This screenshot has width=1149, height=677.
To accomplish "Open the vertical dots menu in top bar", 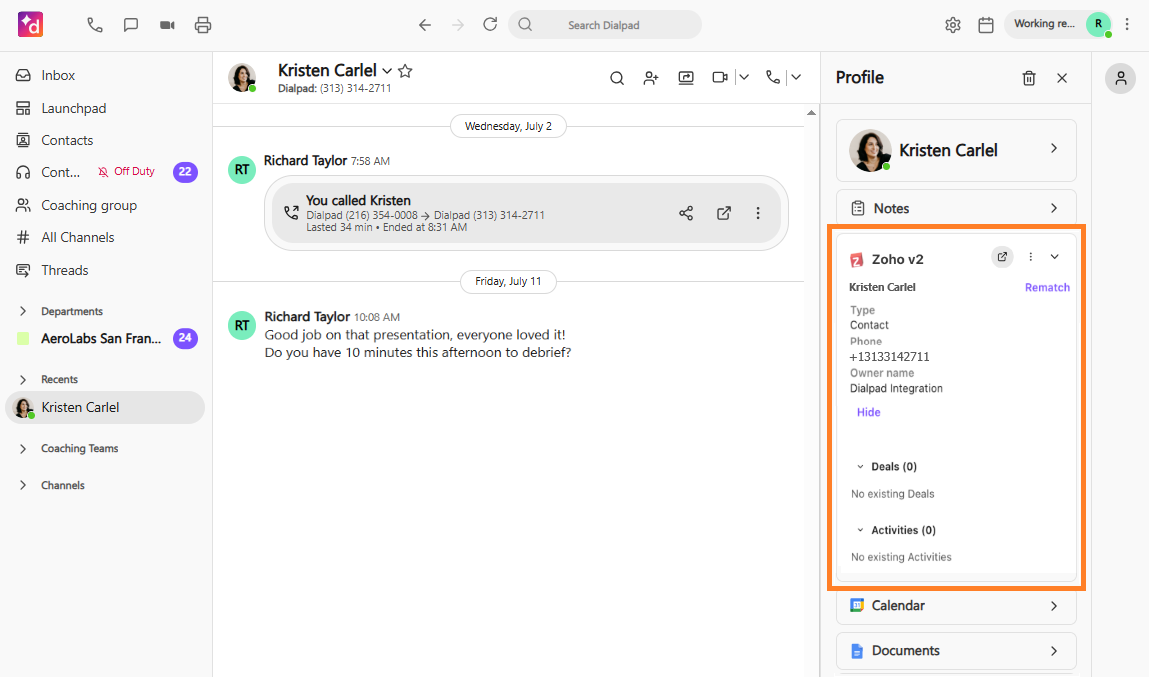I will coord(1127,24).
